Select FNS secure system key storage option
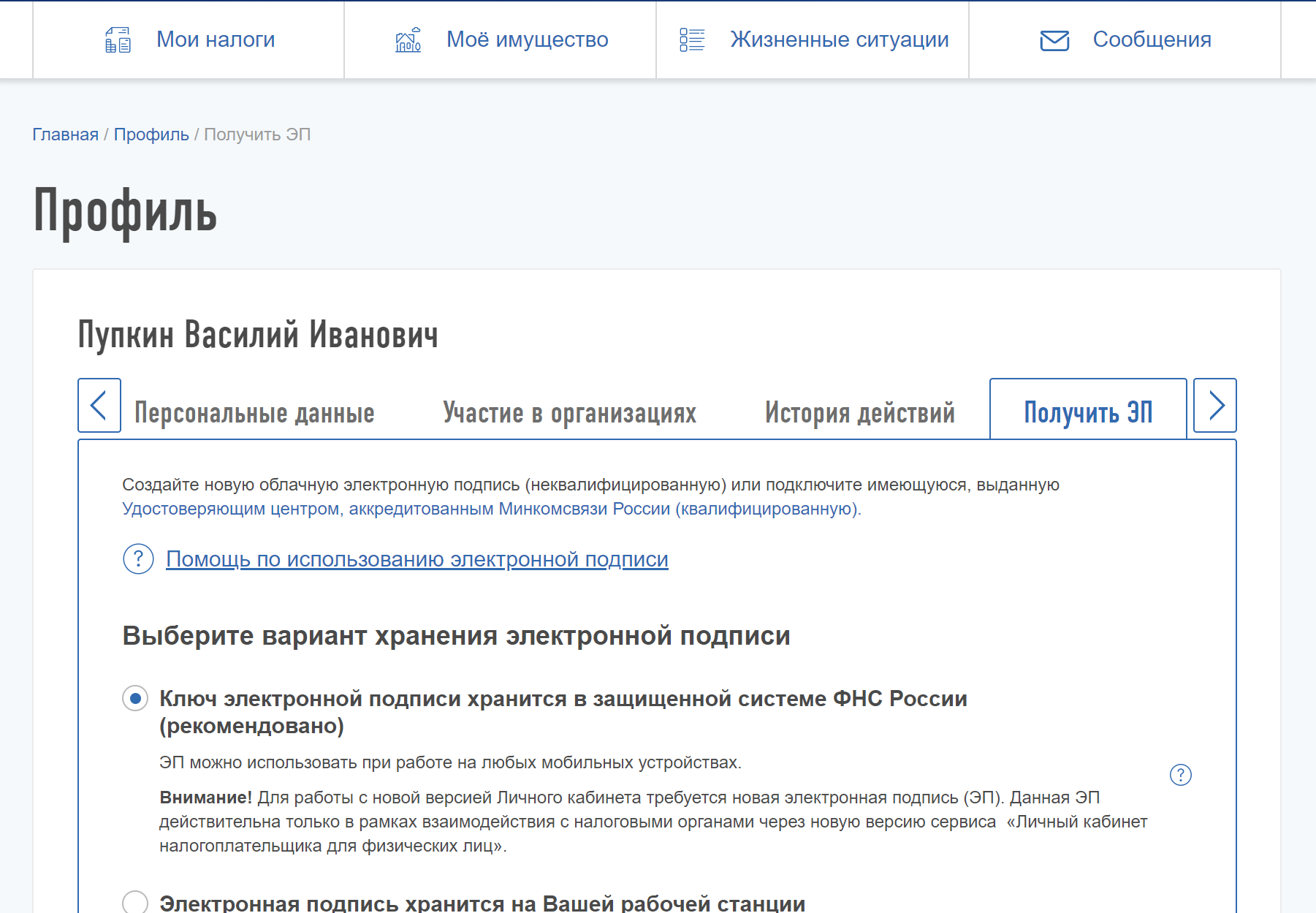 (135, 699)
